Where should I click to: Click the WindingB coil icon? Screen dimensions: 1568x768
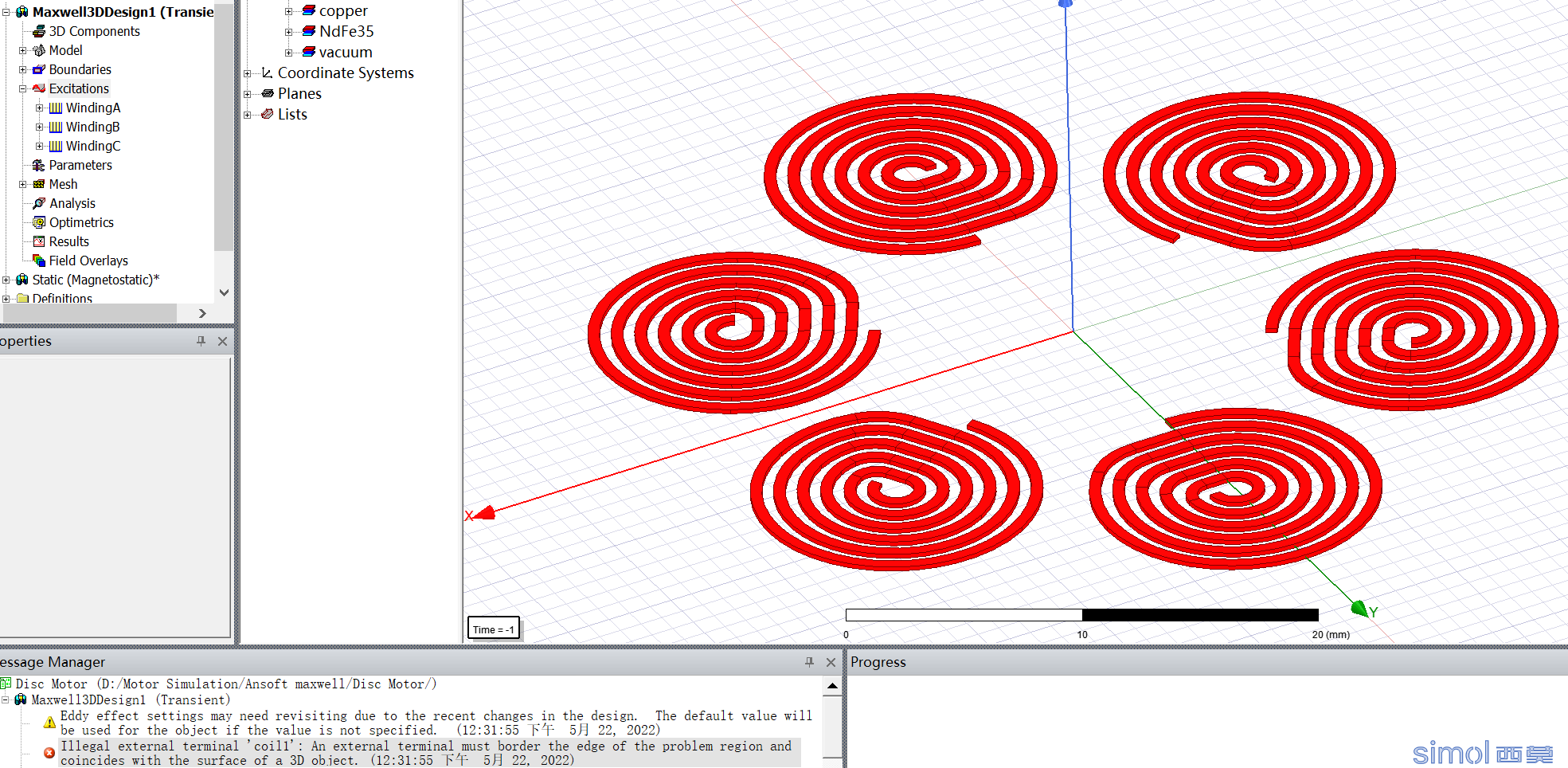[55, 127]
